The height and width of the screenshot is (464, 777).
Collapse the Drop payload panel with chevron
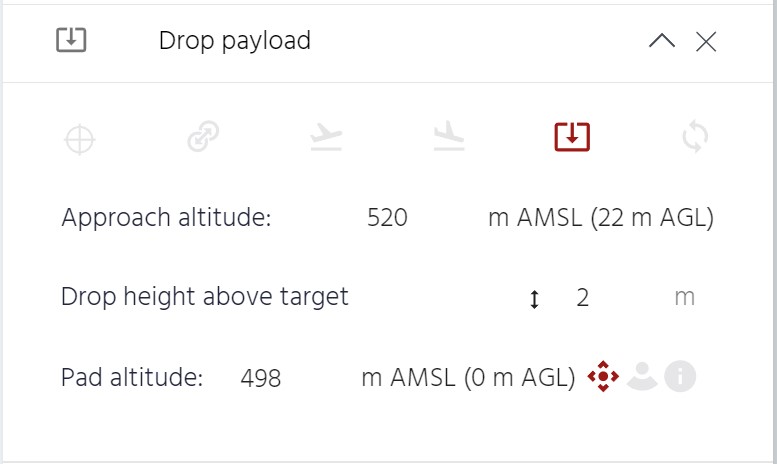[662, 41]
